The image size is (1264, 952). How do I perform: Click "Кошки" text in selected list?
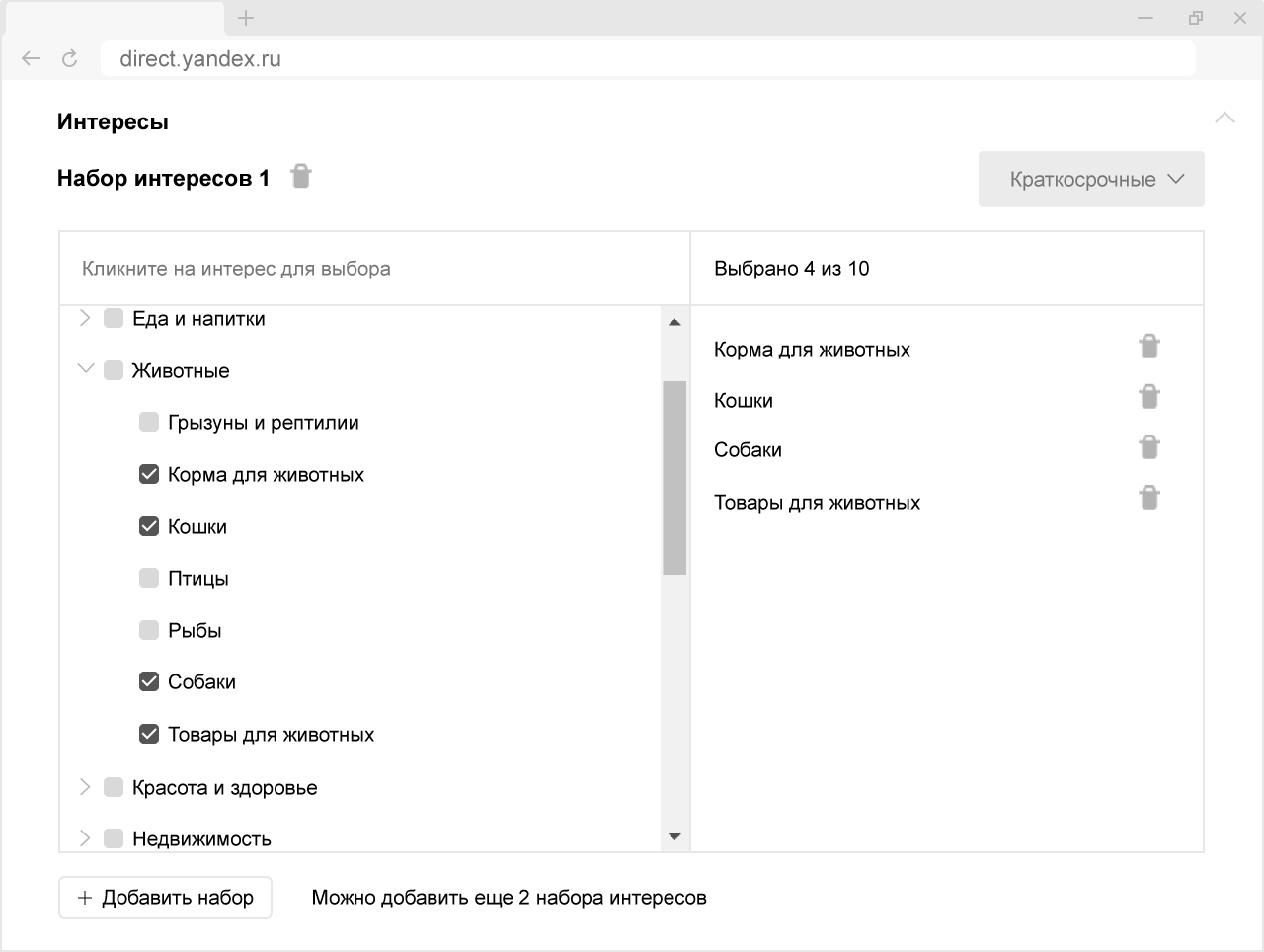click(744, 401)
